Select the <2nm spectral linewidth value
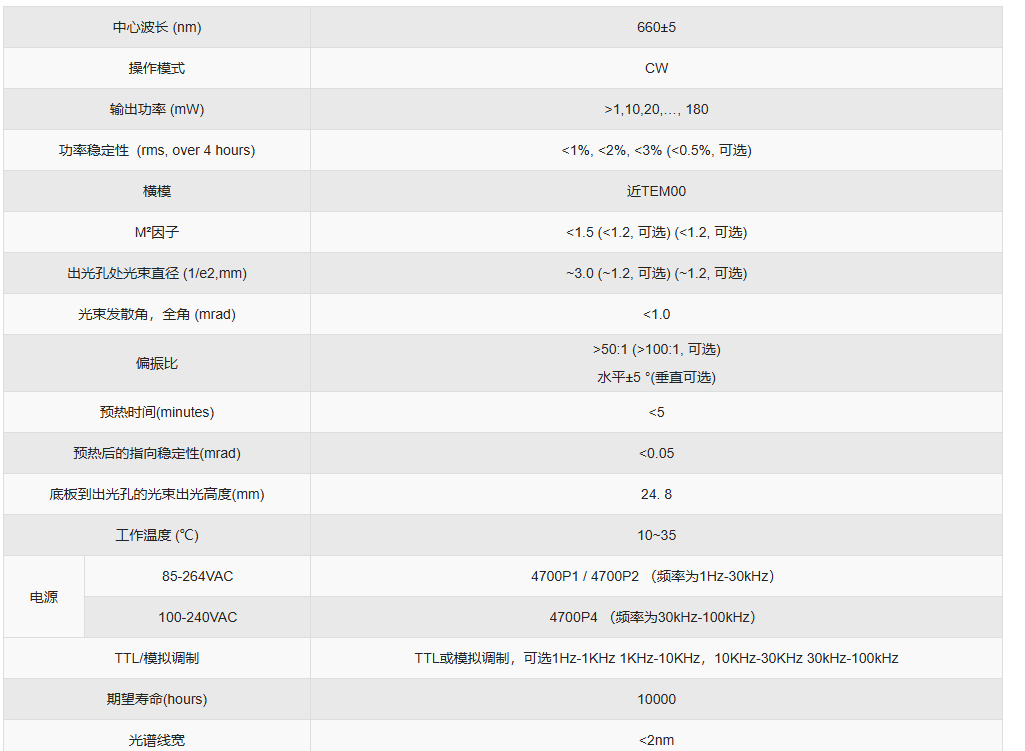Viewport: 1025px width, 751px height. click(x=656, y=740)
